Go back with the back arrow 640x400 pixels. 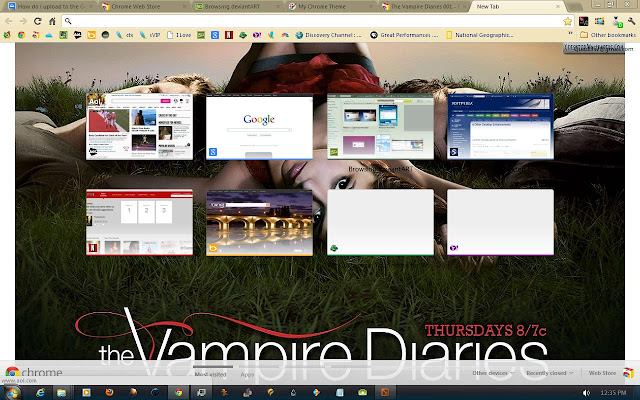coord(9,21)
